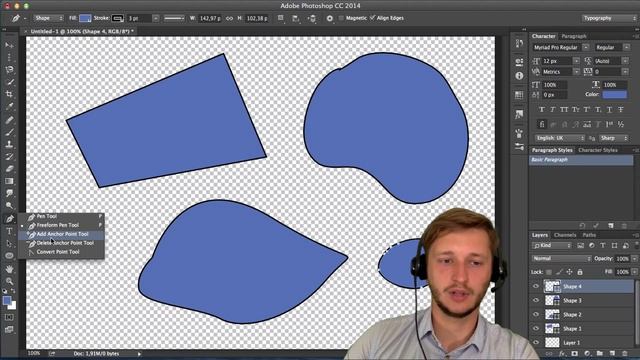Open the gear settings in options bar
This screenshot has width=640, height=360.
330,18
